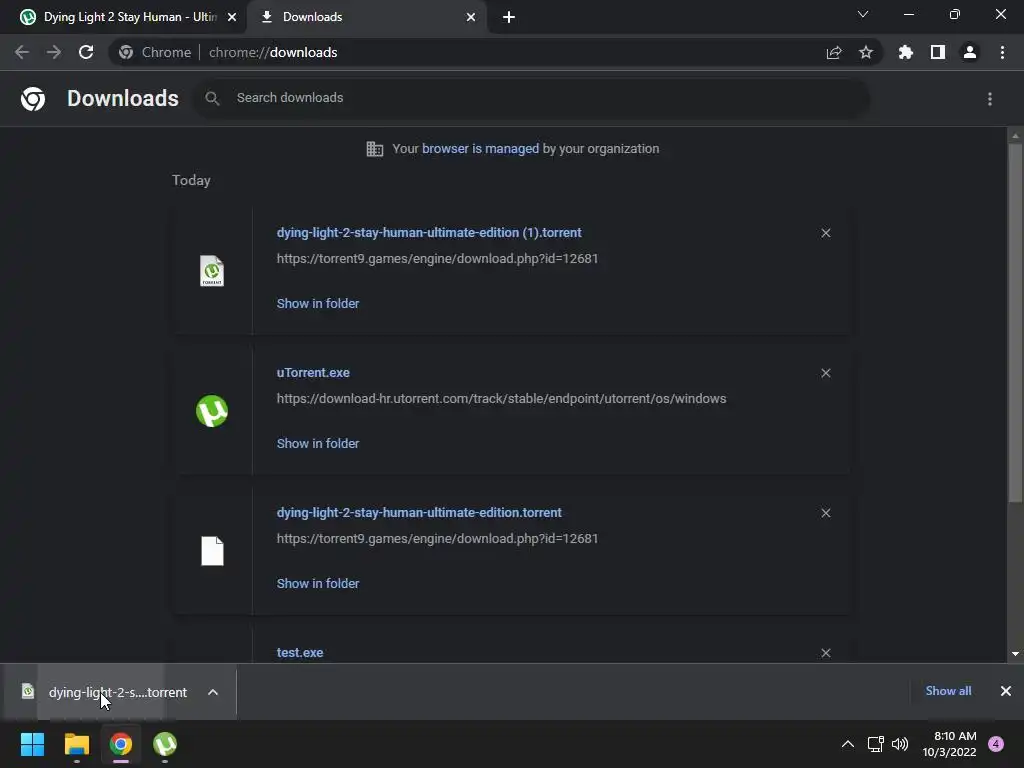Viewport: 1024px width, 768px height.
Task: Remove test.exe from the list
Action: (825, 653)
